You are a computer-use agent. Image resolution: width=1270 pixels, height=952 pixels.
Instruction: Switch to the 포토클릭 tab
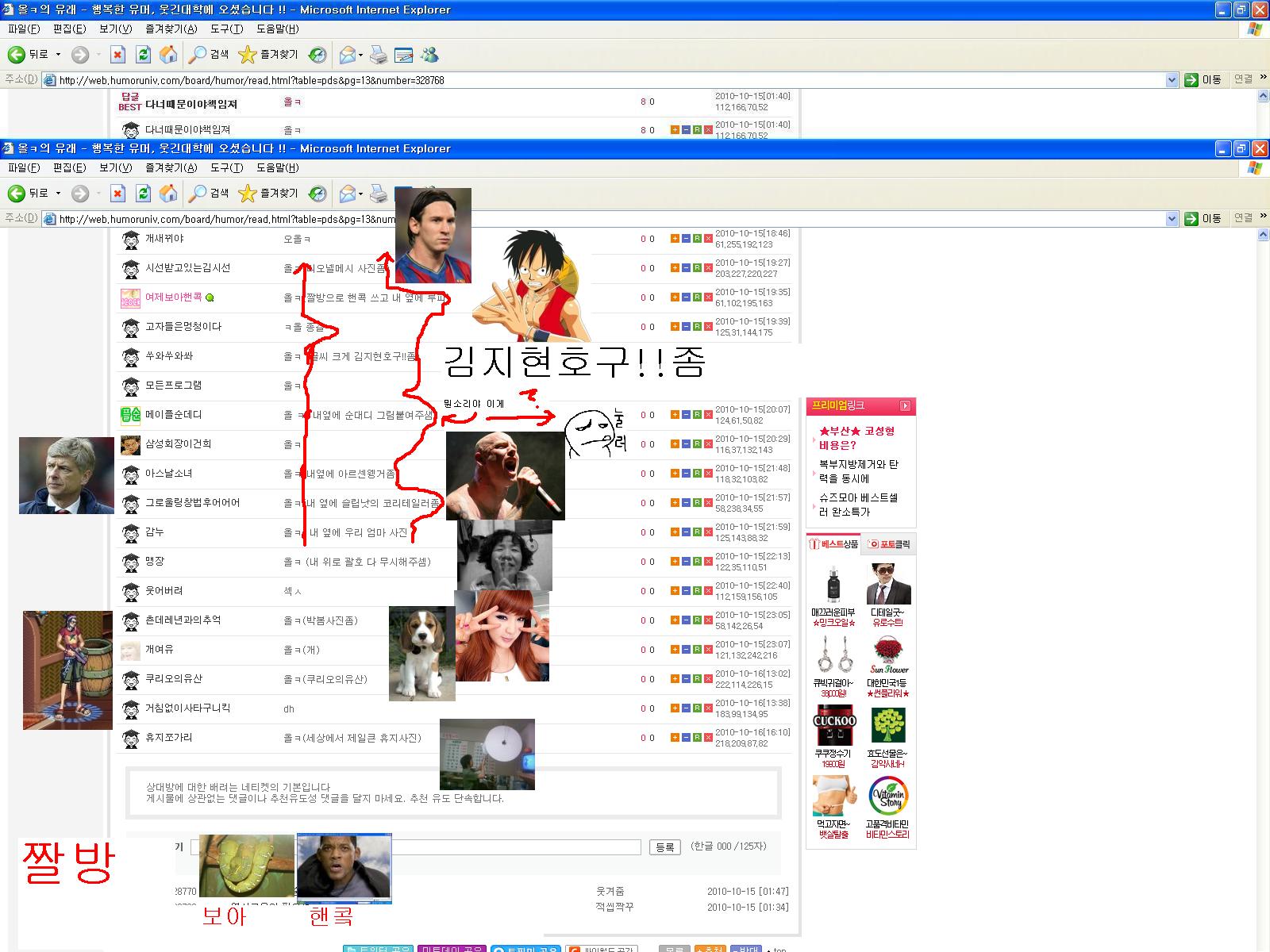tap(889, 544)
